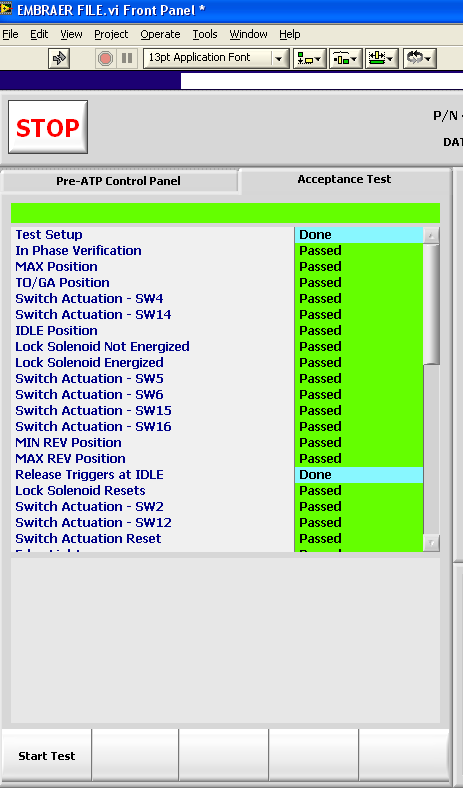Open the Distribute Objects tool
This screenshot has height=788, width=463.
[x=346, y=58]
